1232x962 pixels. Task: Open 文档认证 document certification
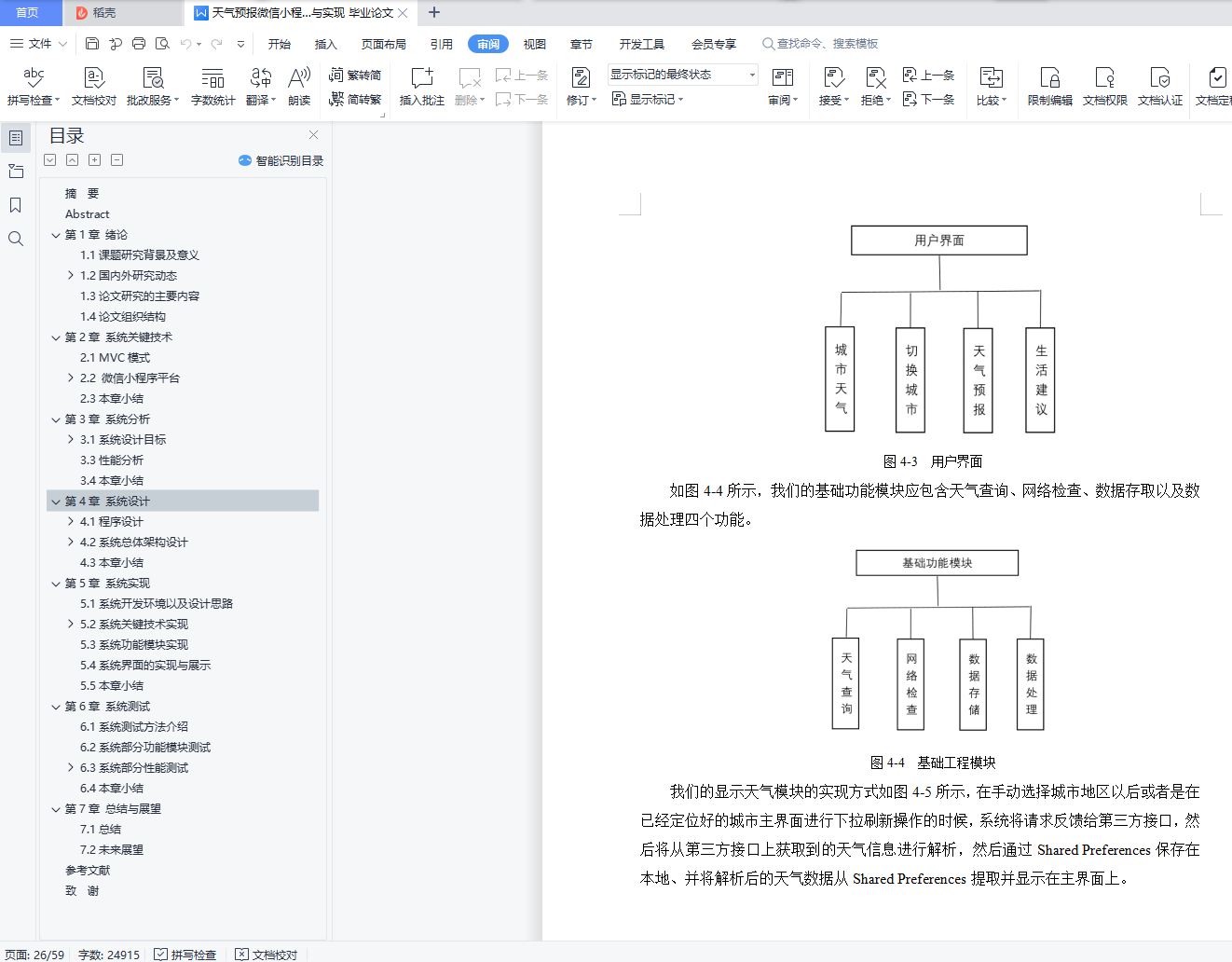click(1160, 86)
